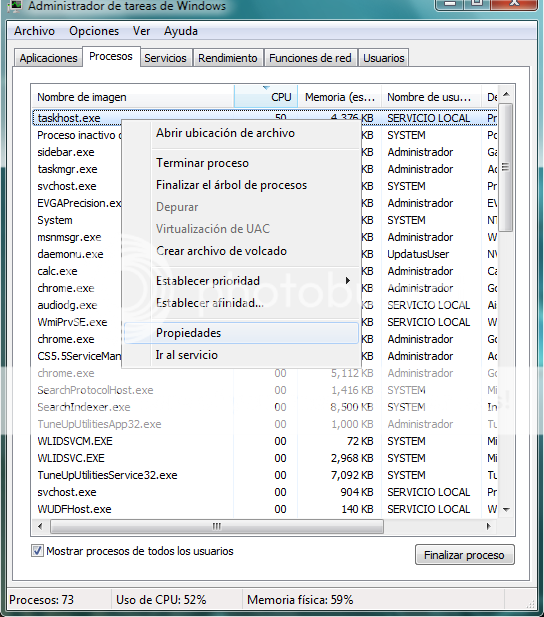The image size is (544, 617).
Task: Click the horizontal scrollbar left arrow
Action: [x=40, y=526]
